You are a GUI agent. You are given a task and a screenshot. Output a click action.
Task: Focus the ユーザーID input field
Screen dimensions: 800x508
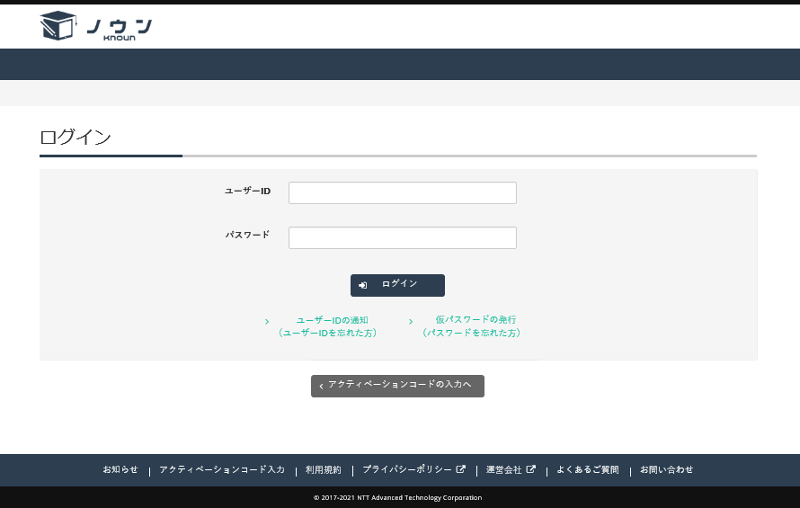coord(402,193)
